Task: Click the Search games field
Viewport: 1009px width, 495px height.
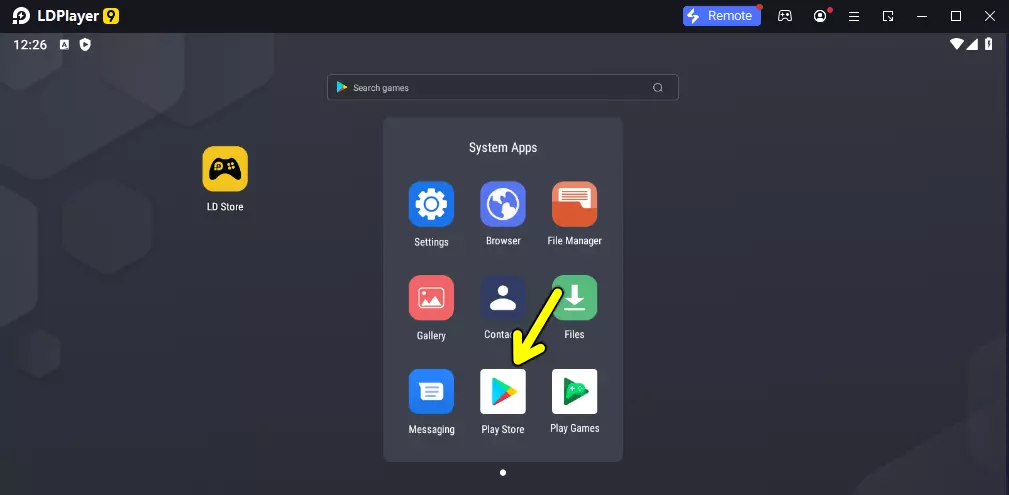Action: [x=503, y=88]
